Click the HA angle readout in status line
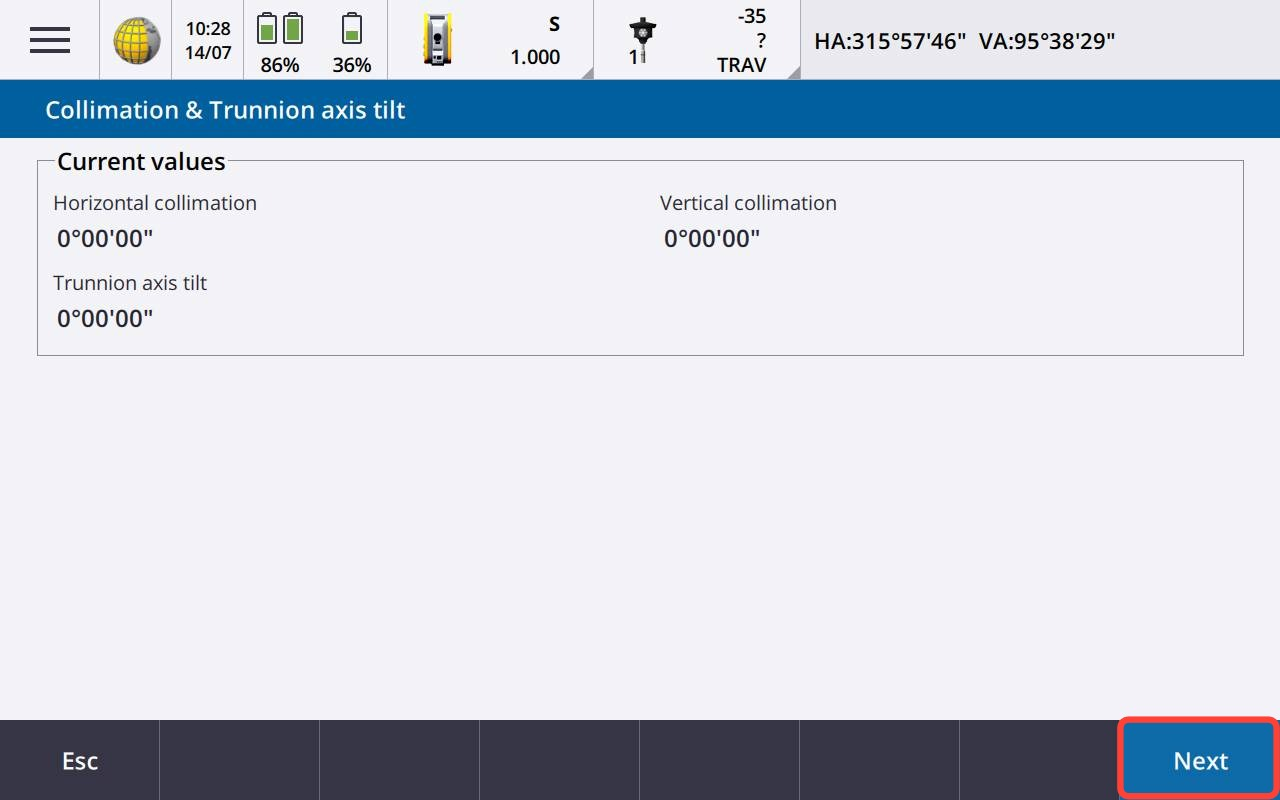The image size is (1280, 800). tap(889, 41)
